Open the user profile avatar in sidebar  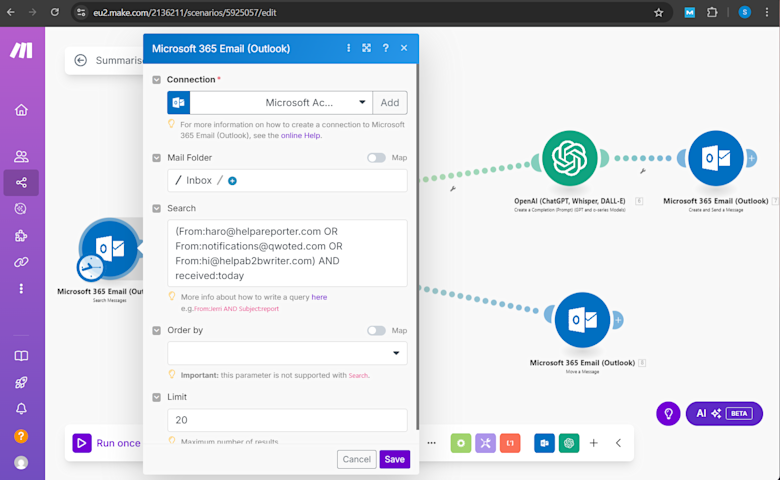click(x=21, y=463)
